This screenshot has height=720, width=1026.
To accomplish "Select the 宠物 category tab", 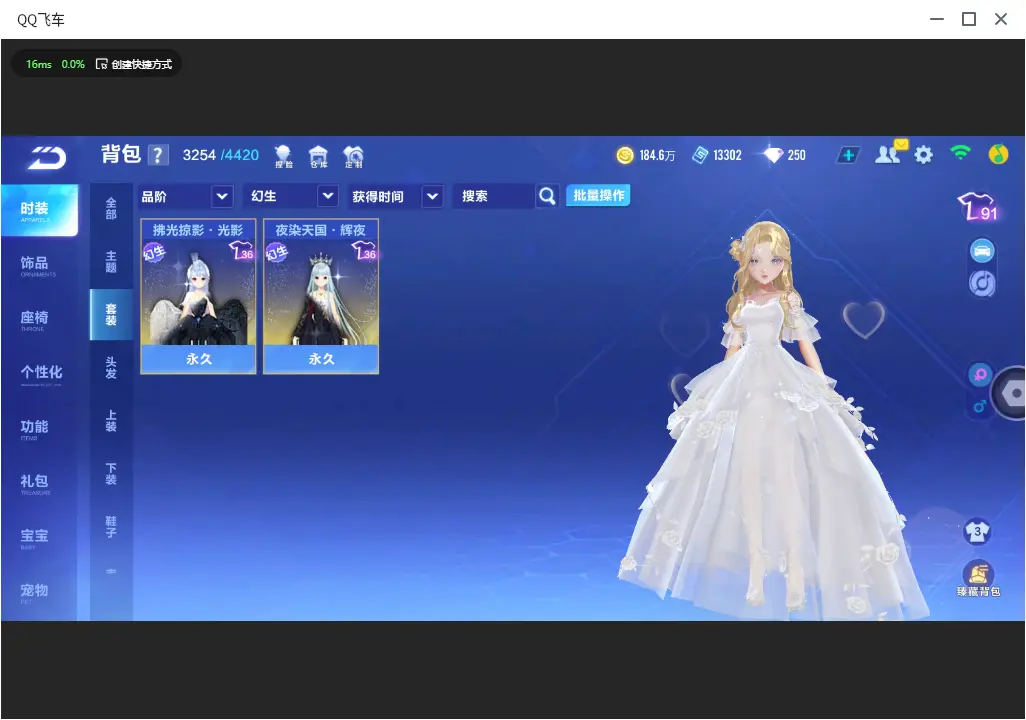I will pos(39,592).
